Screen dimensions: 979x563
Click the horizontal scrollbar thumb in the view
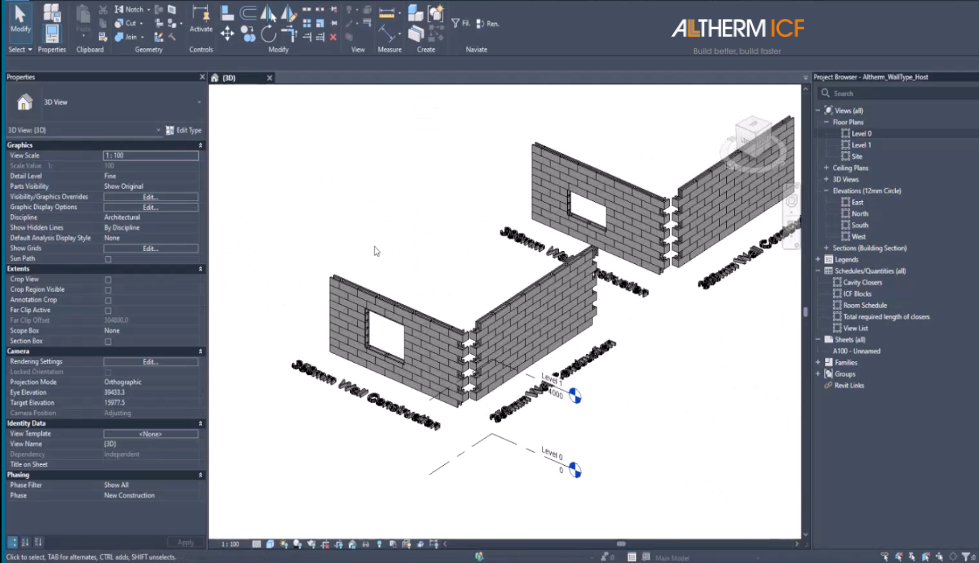pos(621,544)
